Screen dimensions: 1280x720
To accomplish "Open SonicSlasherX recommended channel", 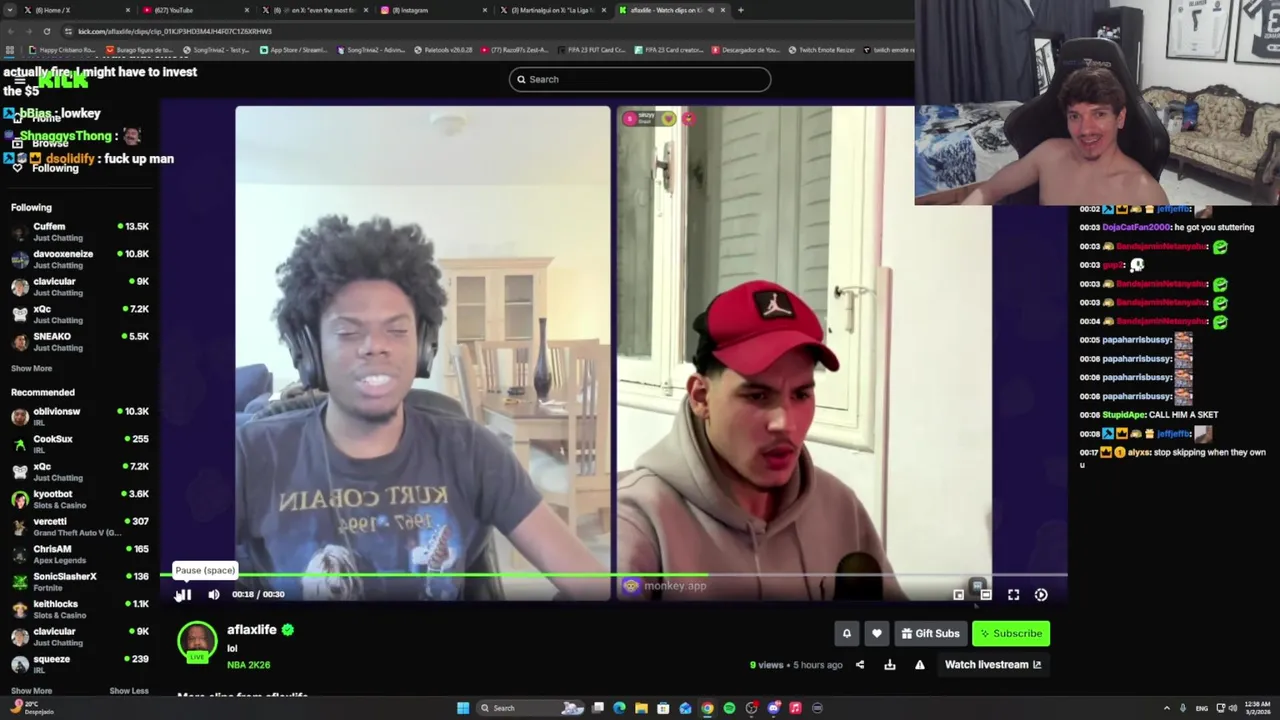I will [82, 581].
